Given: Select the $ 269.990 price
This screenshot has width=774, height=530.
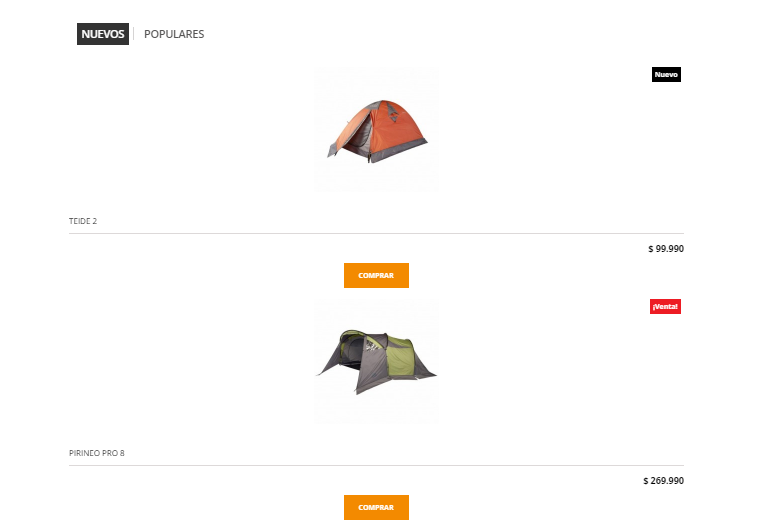Looking at the screenshot, I should pos(663,481).
